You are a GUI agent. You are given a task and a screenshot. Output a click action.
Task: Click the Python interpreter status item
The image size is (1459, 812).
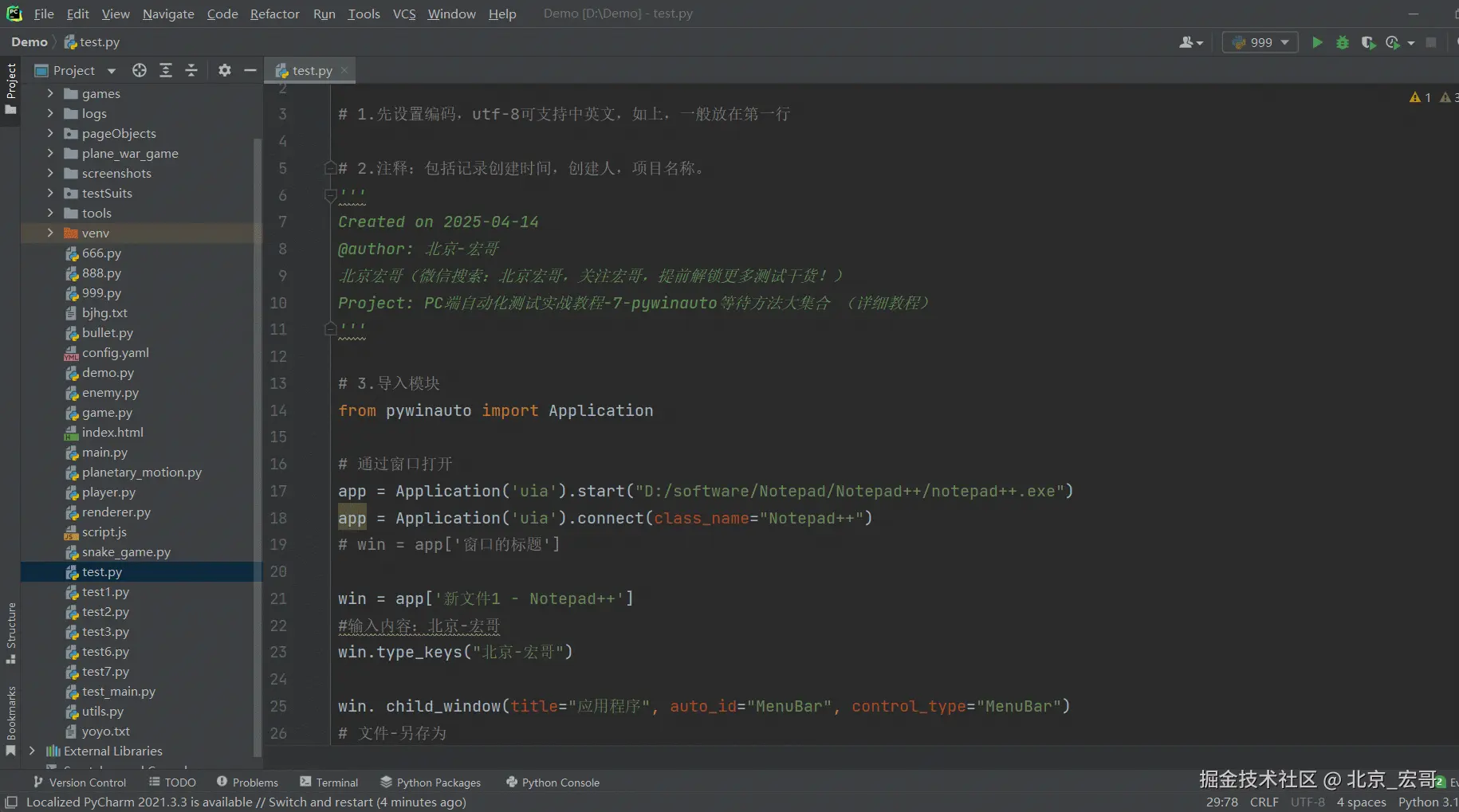[1427, 802]
